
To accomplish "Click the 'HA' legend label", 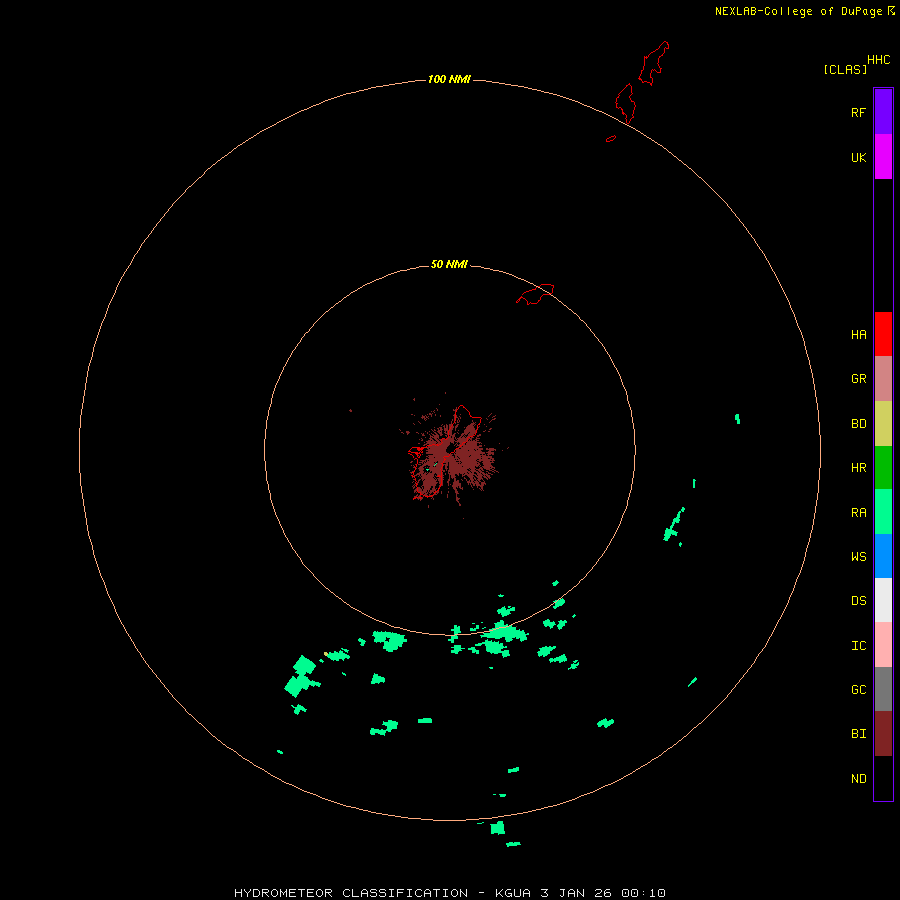I will [x=859, y=335].
